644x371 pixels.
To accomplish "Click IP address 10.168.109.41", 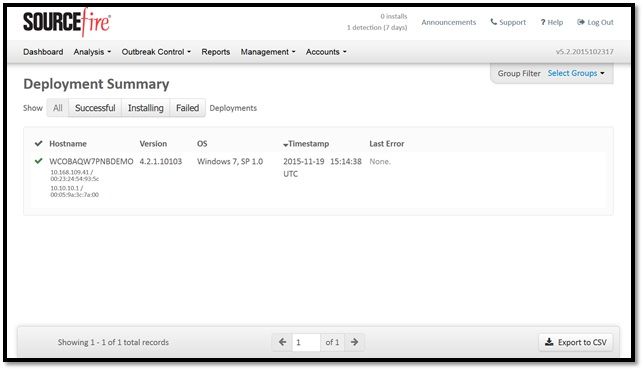I will 69,172.
